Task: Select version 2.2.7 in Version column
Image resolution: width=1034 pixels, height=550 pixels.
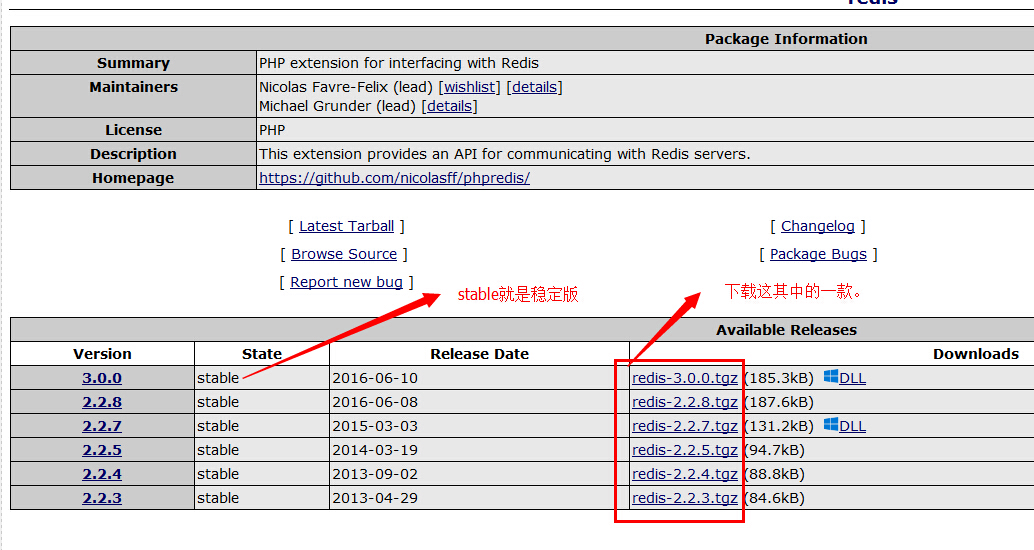Action: point(102,426)
